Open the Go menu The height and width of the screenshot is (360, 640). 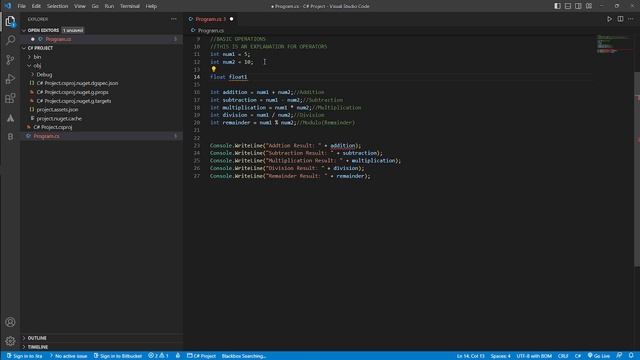click(x=95, y=6)
